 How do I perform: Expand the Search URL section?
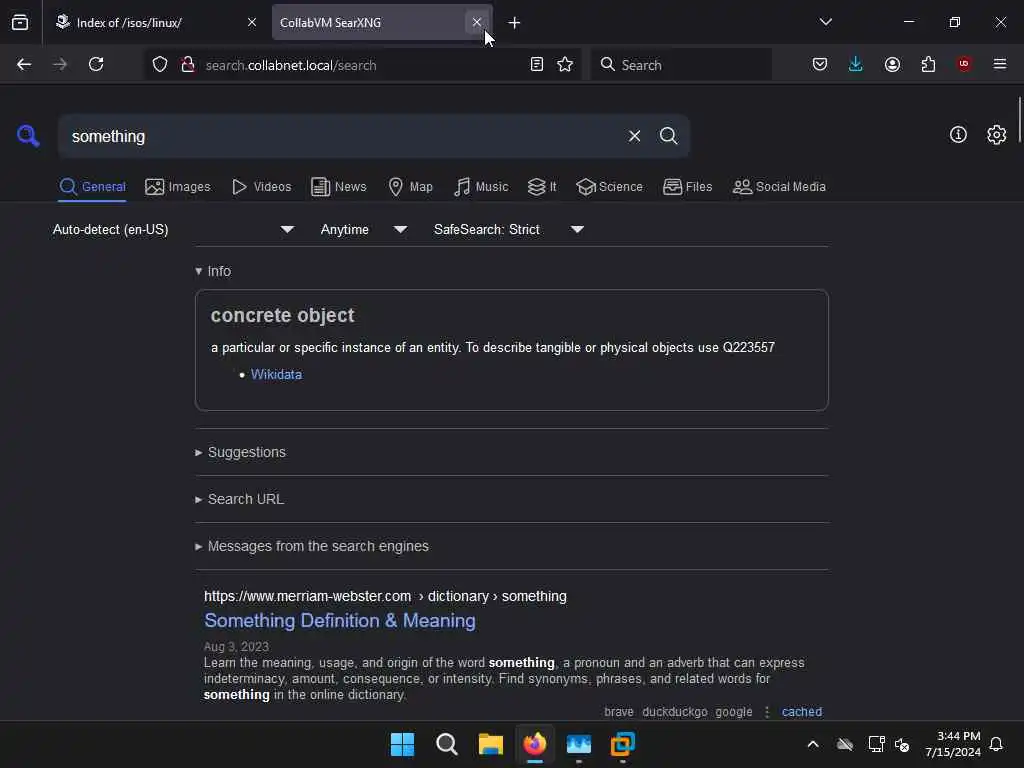[x=239, y=499]
